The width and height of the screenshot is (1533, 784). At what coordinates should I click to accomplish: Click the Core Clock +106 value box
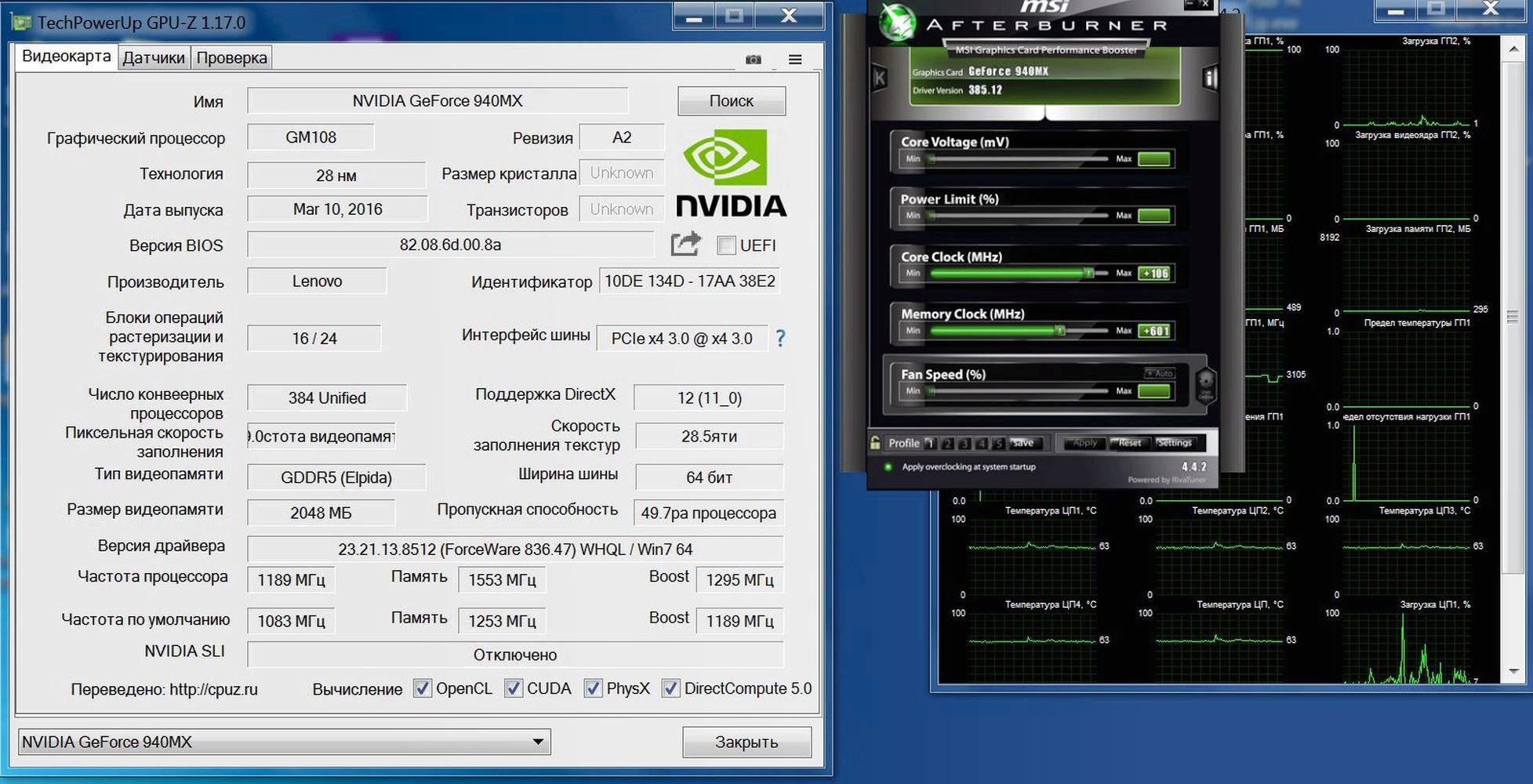[x=1154, y=273]
